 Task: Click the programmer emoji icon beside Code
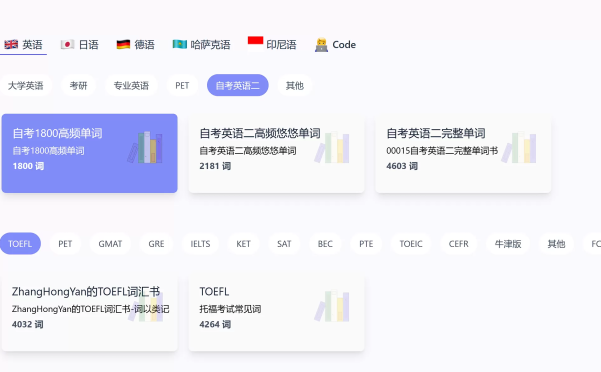[x=321, y=45]
